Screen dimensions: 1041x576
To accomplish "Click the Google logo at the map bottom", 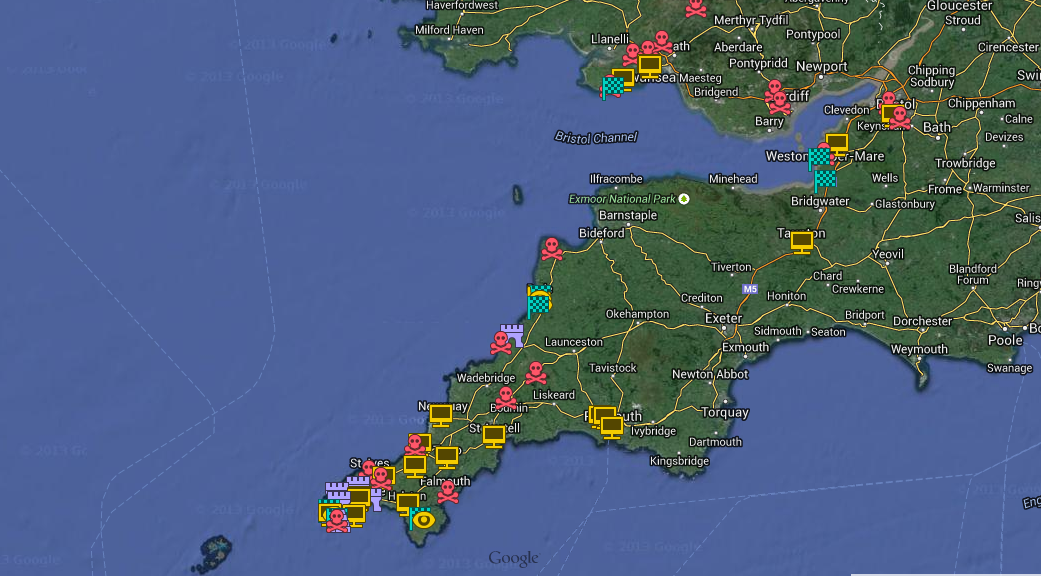I will (x=513, y=559).
